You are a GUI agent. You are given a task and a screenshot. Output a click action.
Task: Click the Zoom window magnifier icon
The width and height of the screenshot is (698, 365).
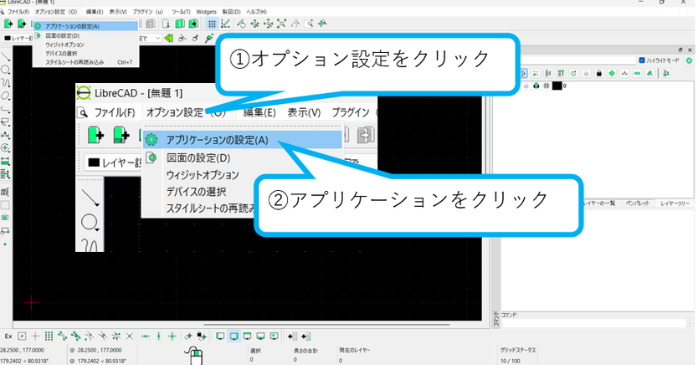coord(309,24)
